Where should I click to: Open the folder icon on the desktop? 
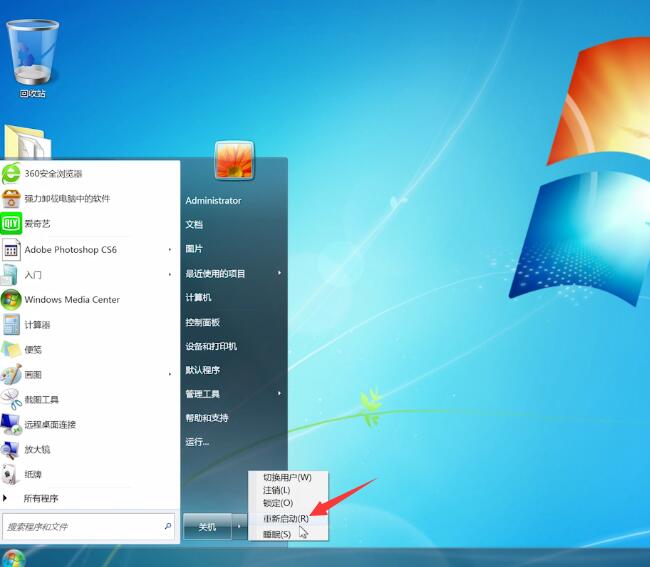[27, 142]
